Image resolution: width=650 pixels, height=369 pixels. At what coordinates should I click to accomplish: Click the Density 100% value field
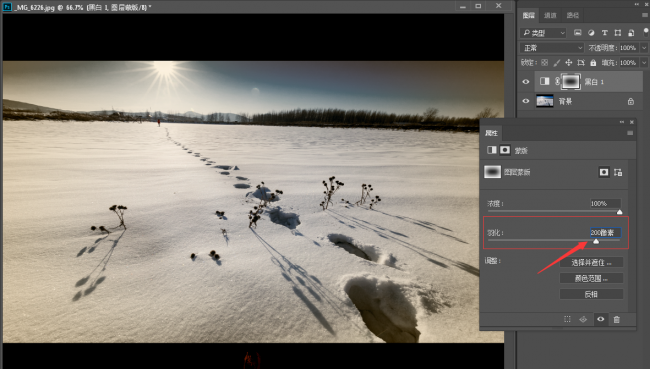[x=605, y=204]
